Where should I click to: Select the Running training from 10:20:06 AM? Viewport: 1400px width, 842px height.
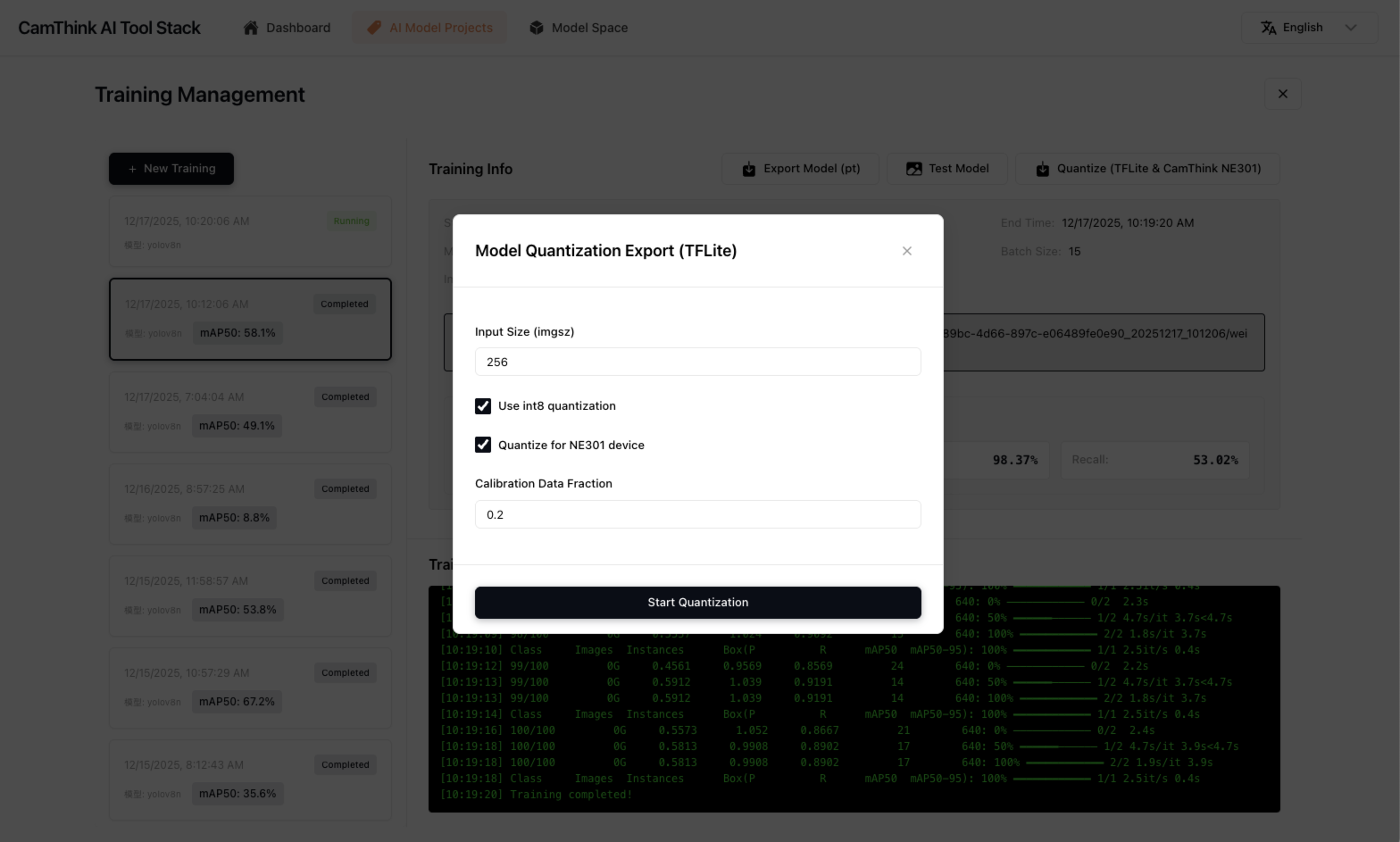tap(250, 232)
